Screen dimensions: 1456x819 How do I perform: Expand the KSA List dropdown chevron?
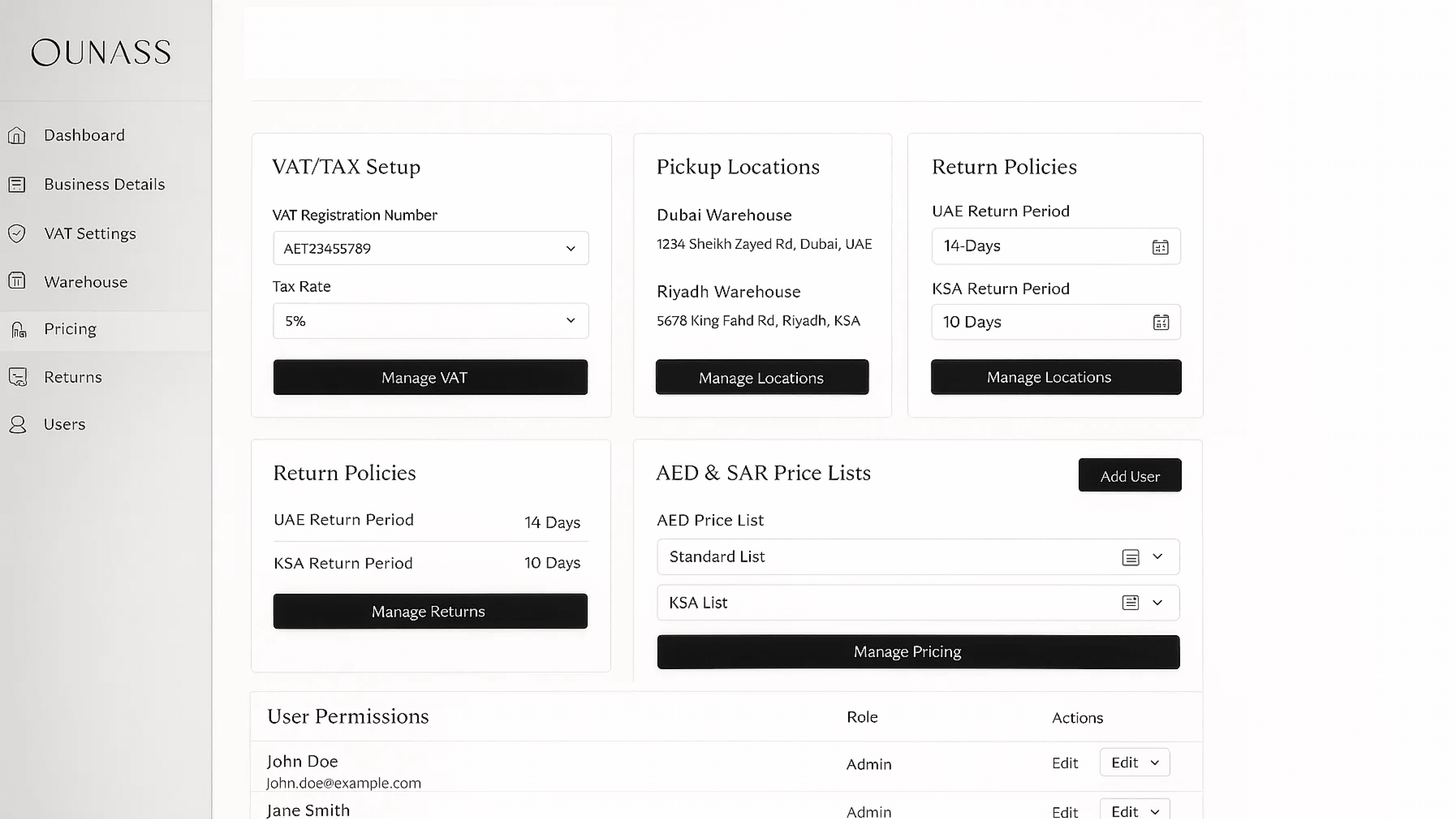(x=1157, y=602)
